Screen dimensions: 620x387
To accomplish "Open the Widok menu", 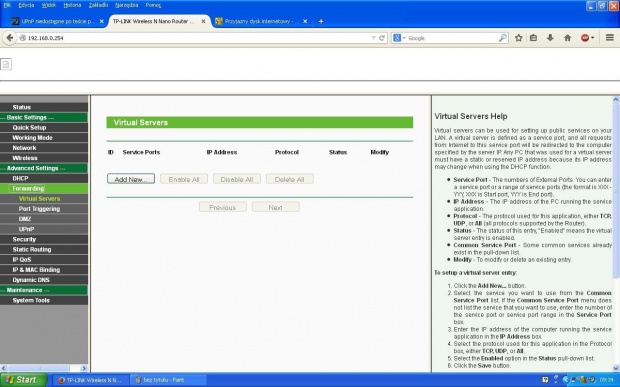I will click(49, 5).
